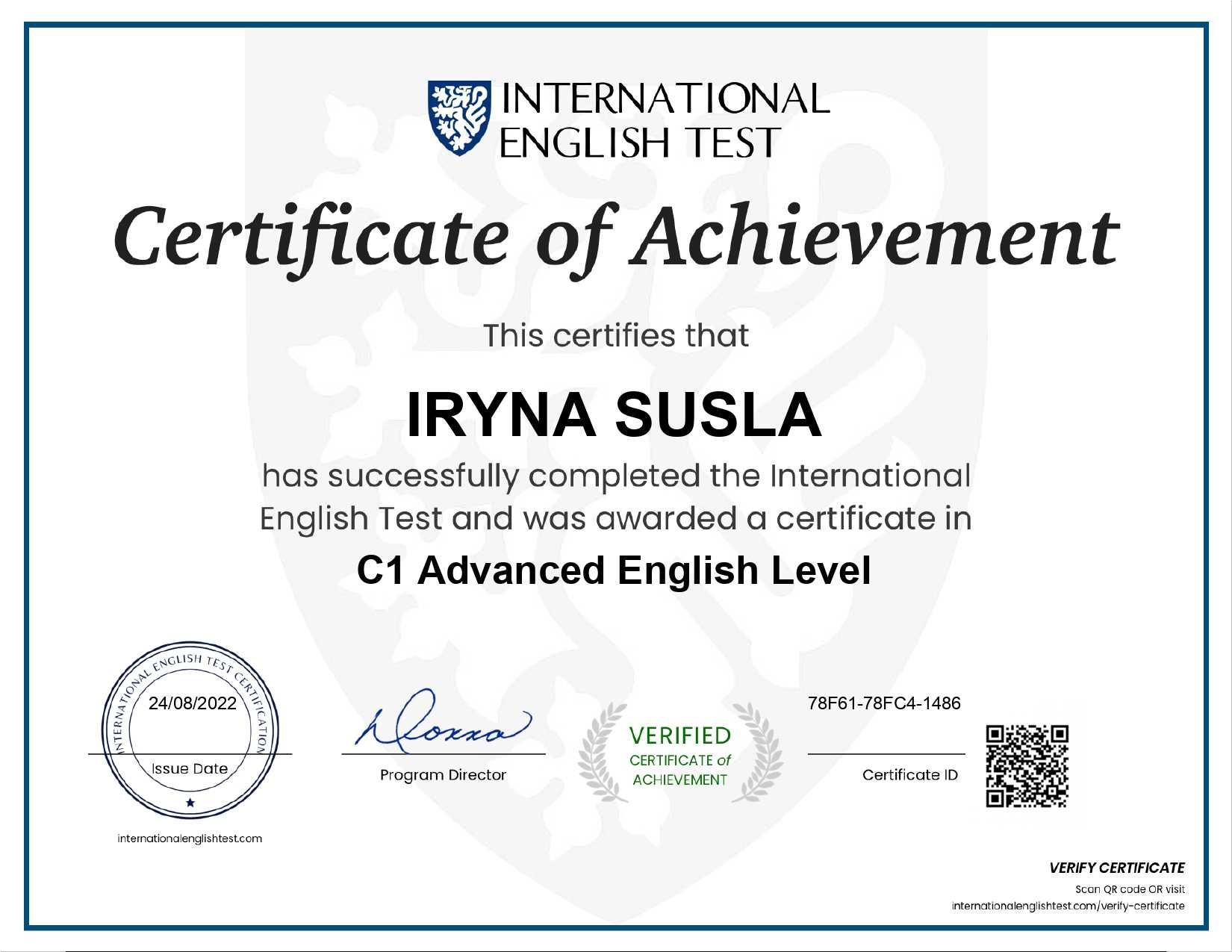Click the 'This certifies that' line
The width and height of the screenshot is (1232, 952).
point(615,335)
